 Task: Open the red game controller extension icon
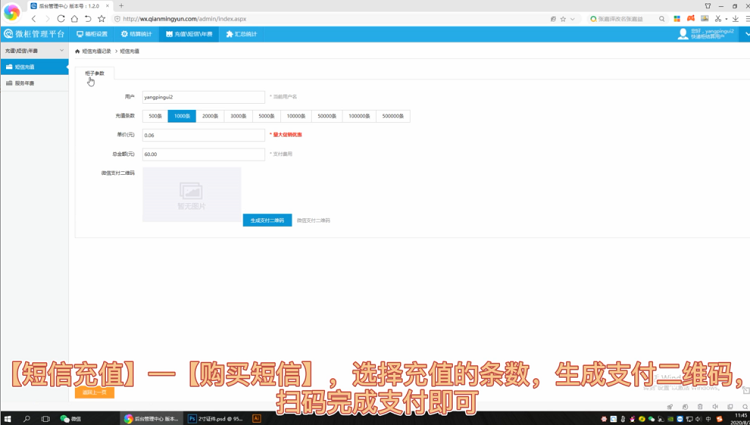tap(691, 18)
